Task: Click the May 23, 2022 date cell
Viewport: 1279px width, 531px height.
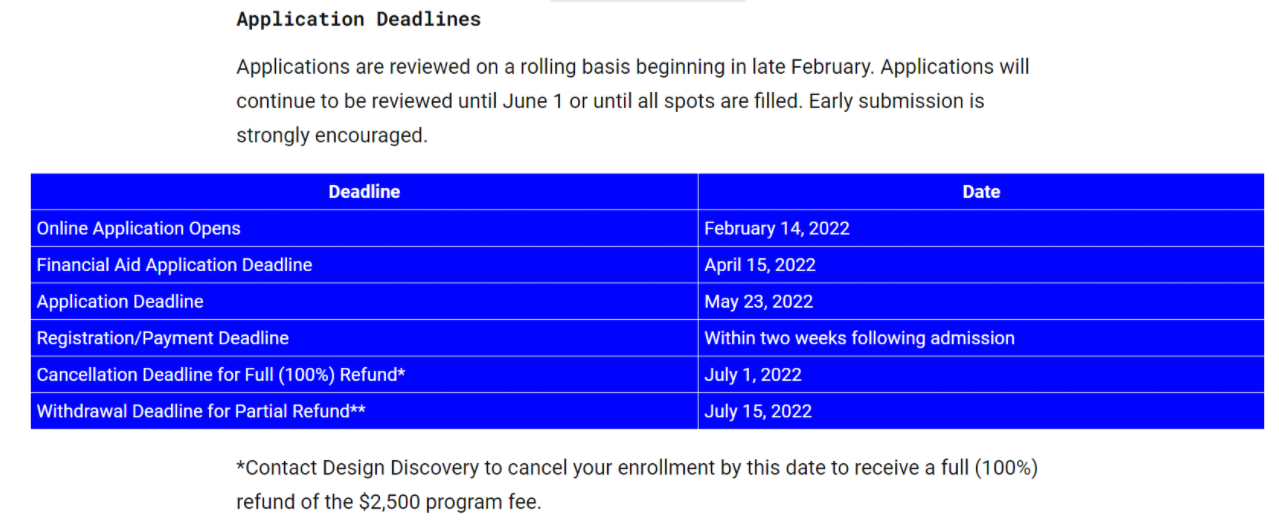Action: pyautogui.click(x=759, y=301)
